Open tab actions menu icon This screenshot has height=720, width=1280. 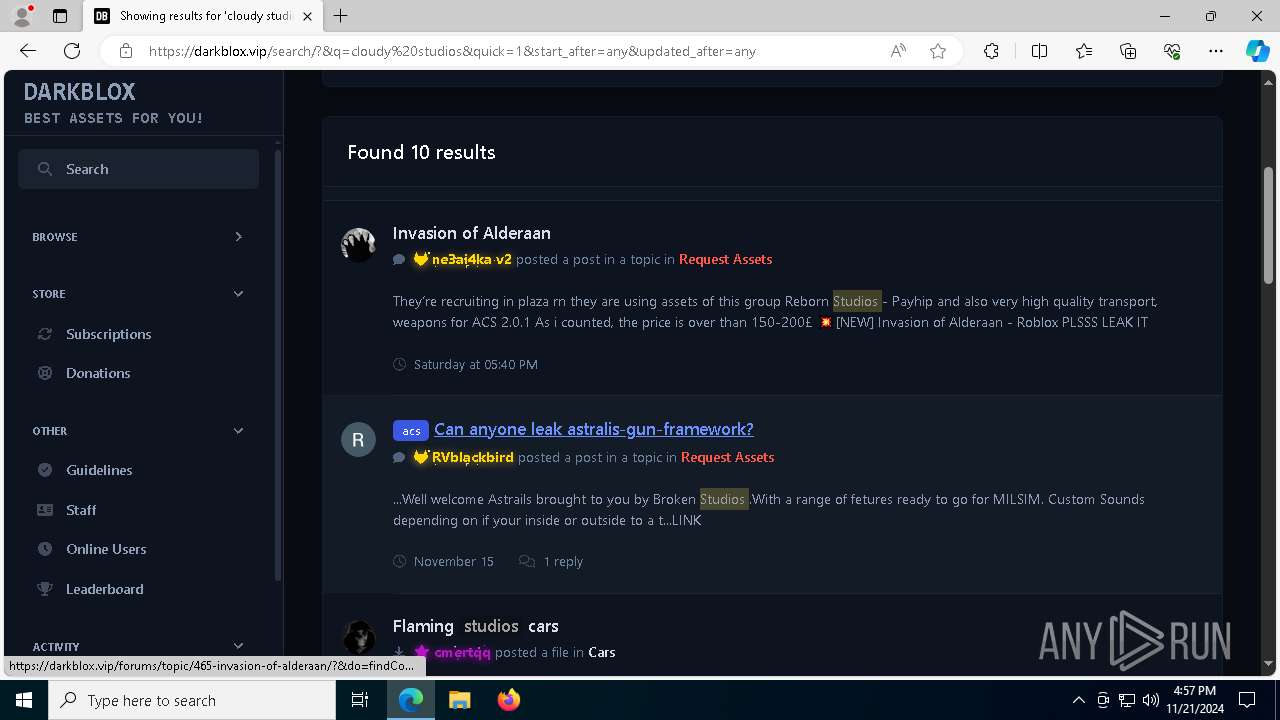coord(60,16)
